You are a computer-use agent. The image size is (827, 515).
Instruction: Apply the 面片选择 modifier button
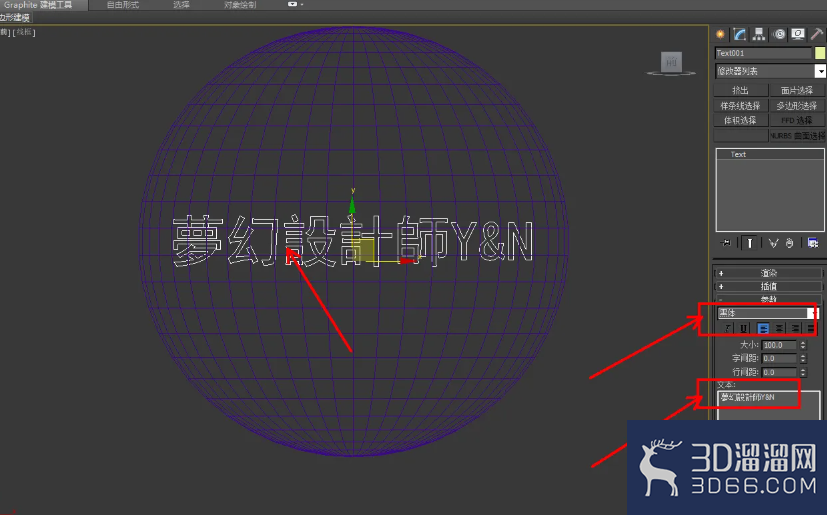(796, 90)
